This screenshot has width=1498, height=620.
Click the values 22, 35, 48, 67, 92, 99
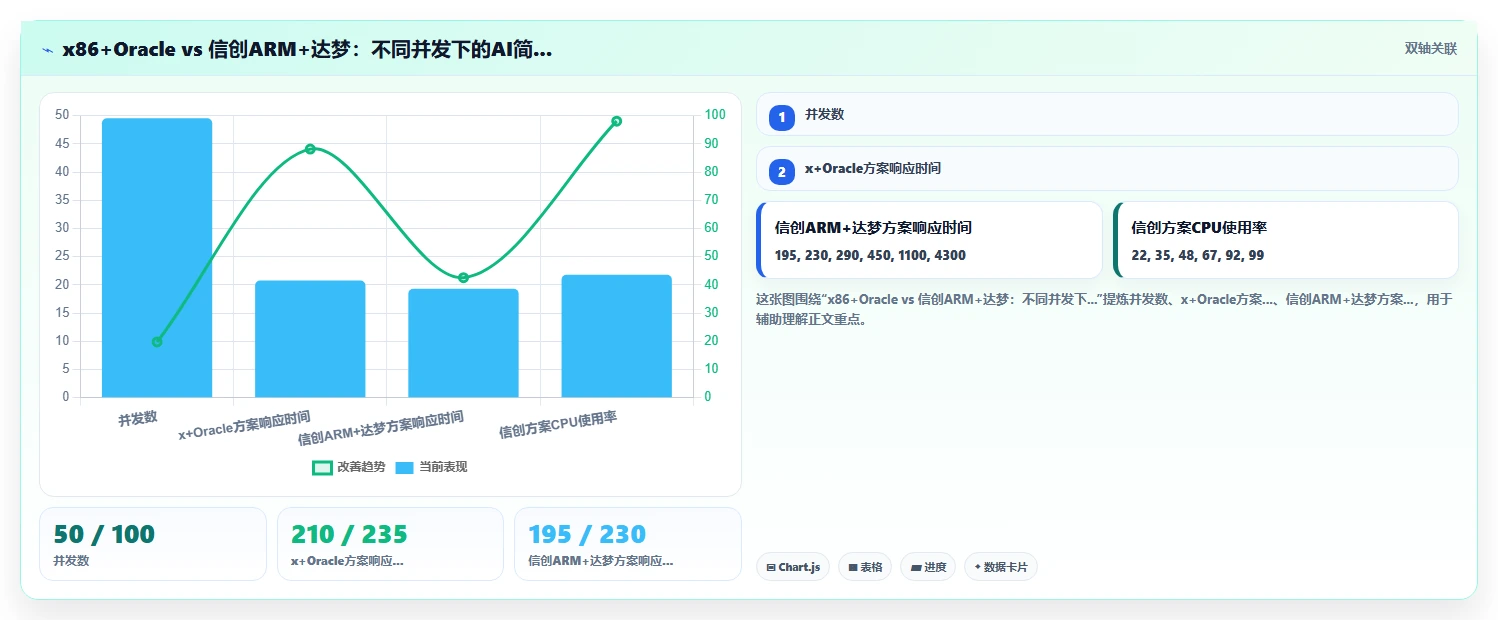pos(1197,255)
